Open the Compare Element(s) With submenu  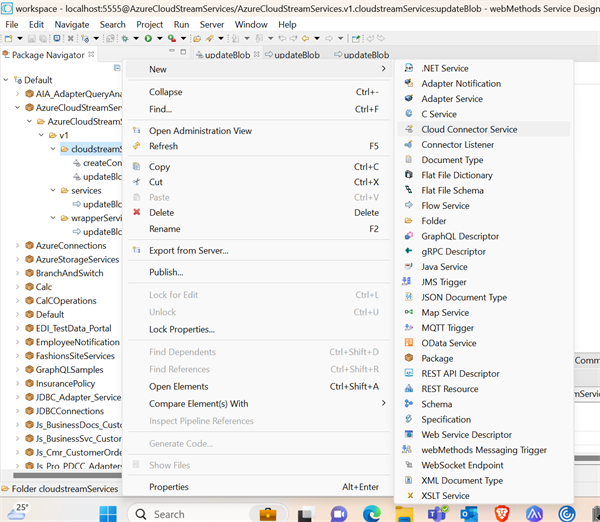pos(259,404)
